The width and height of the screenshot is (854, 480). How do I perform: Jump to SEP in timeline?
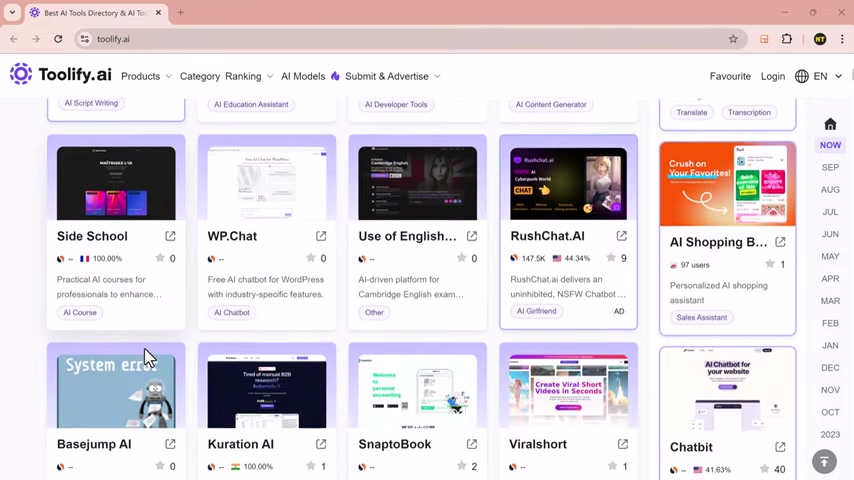830,167
